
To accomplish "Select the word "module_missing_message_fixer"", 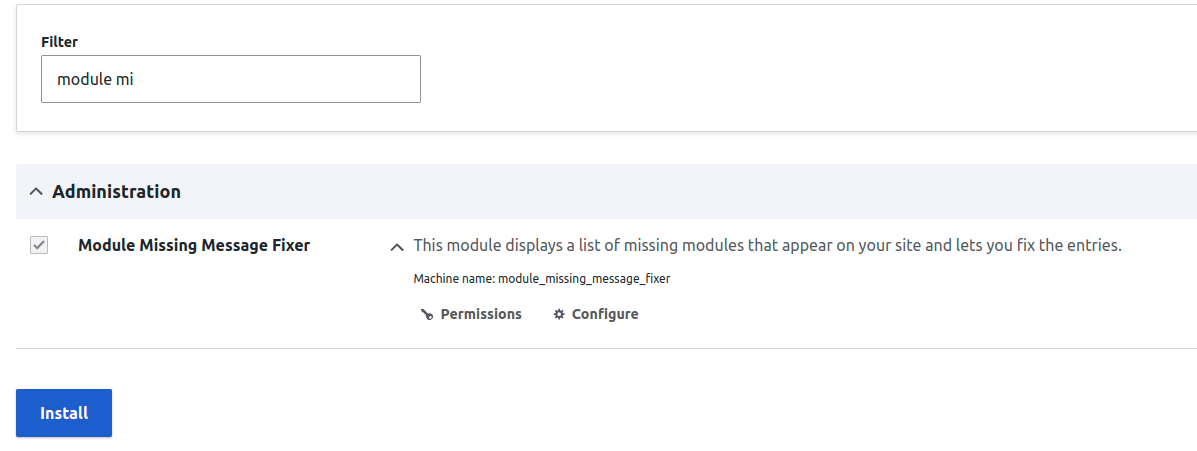I will click(584, 279).
